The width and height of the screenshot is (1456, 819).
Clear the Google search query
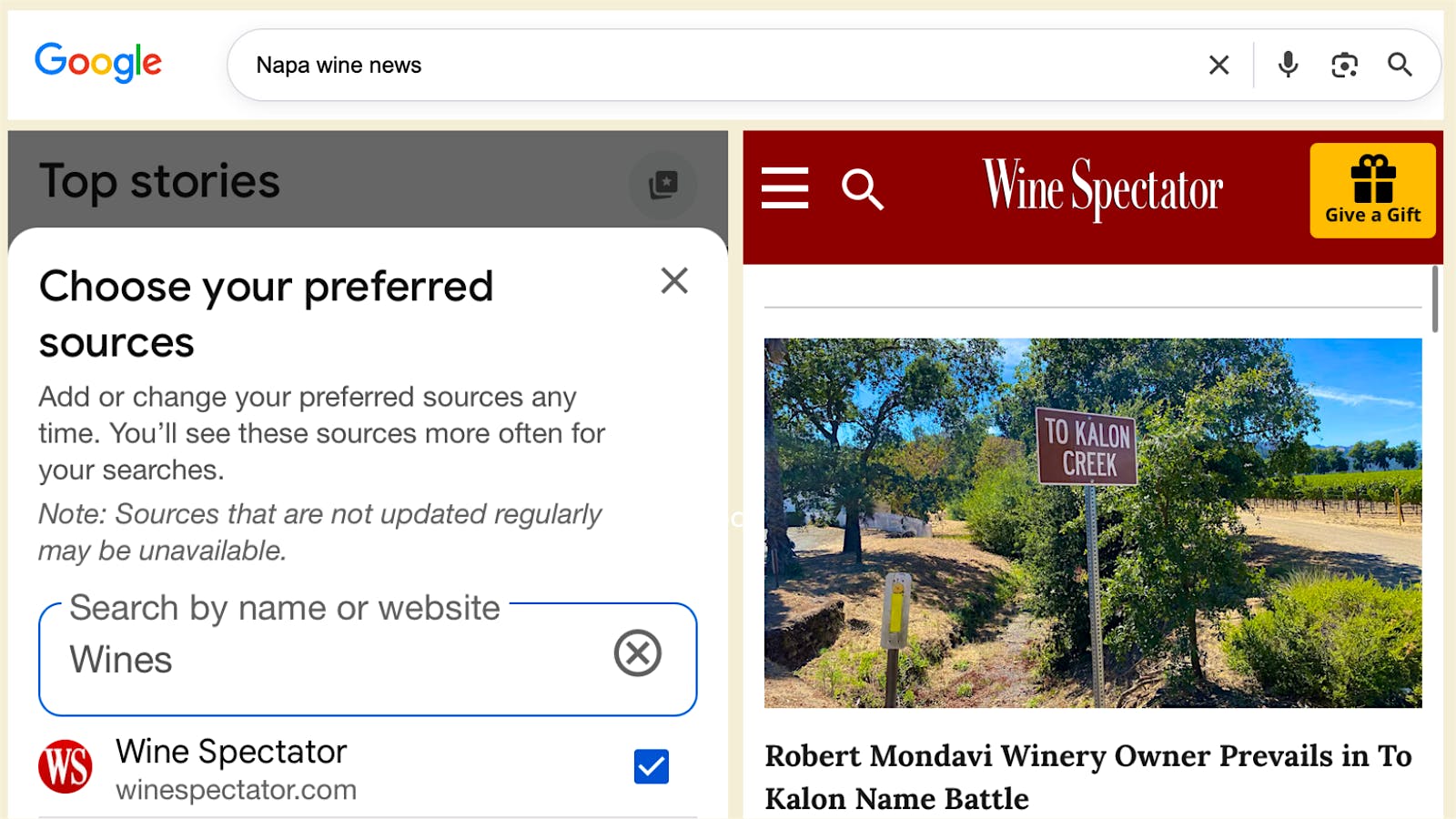pyautogui.click(x=1218, y=65)
